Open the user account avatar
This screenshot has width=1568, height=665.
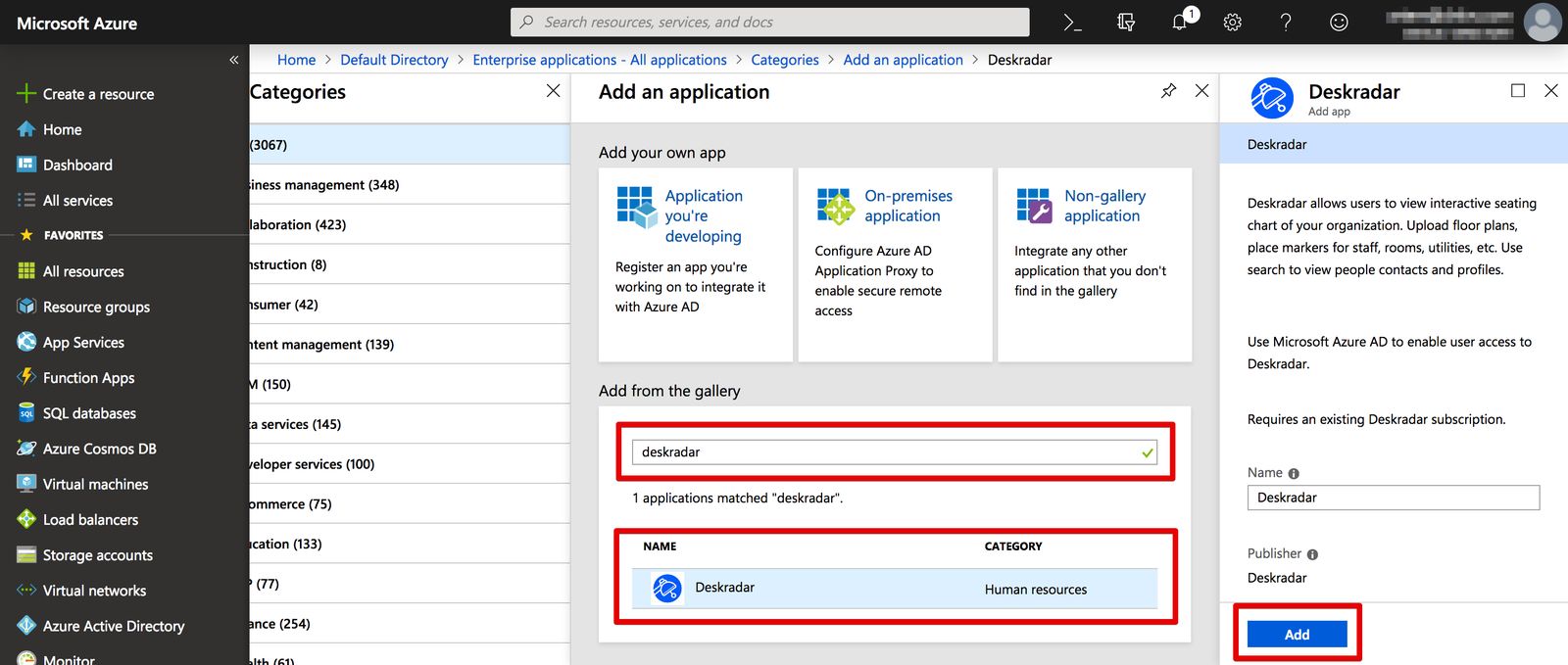point(1543,23)
